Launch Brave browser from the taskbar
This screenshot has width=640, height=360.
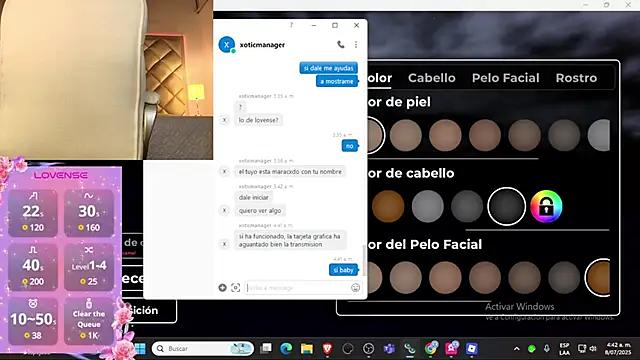(327, 348)
